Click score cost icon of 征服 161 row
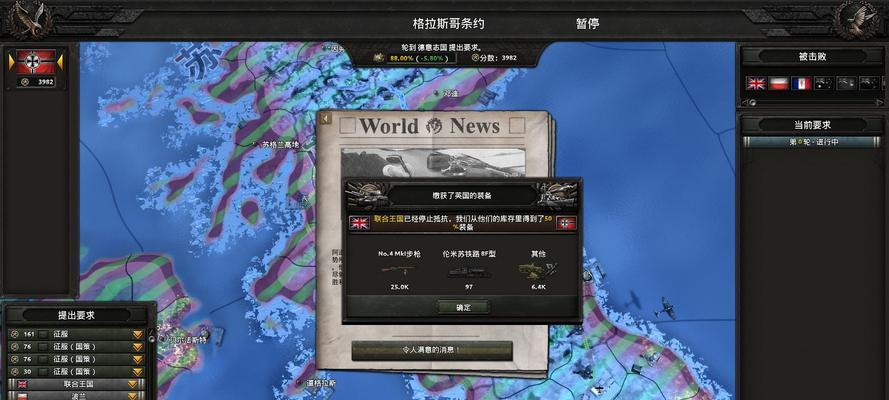 click(x=15, y=334)
